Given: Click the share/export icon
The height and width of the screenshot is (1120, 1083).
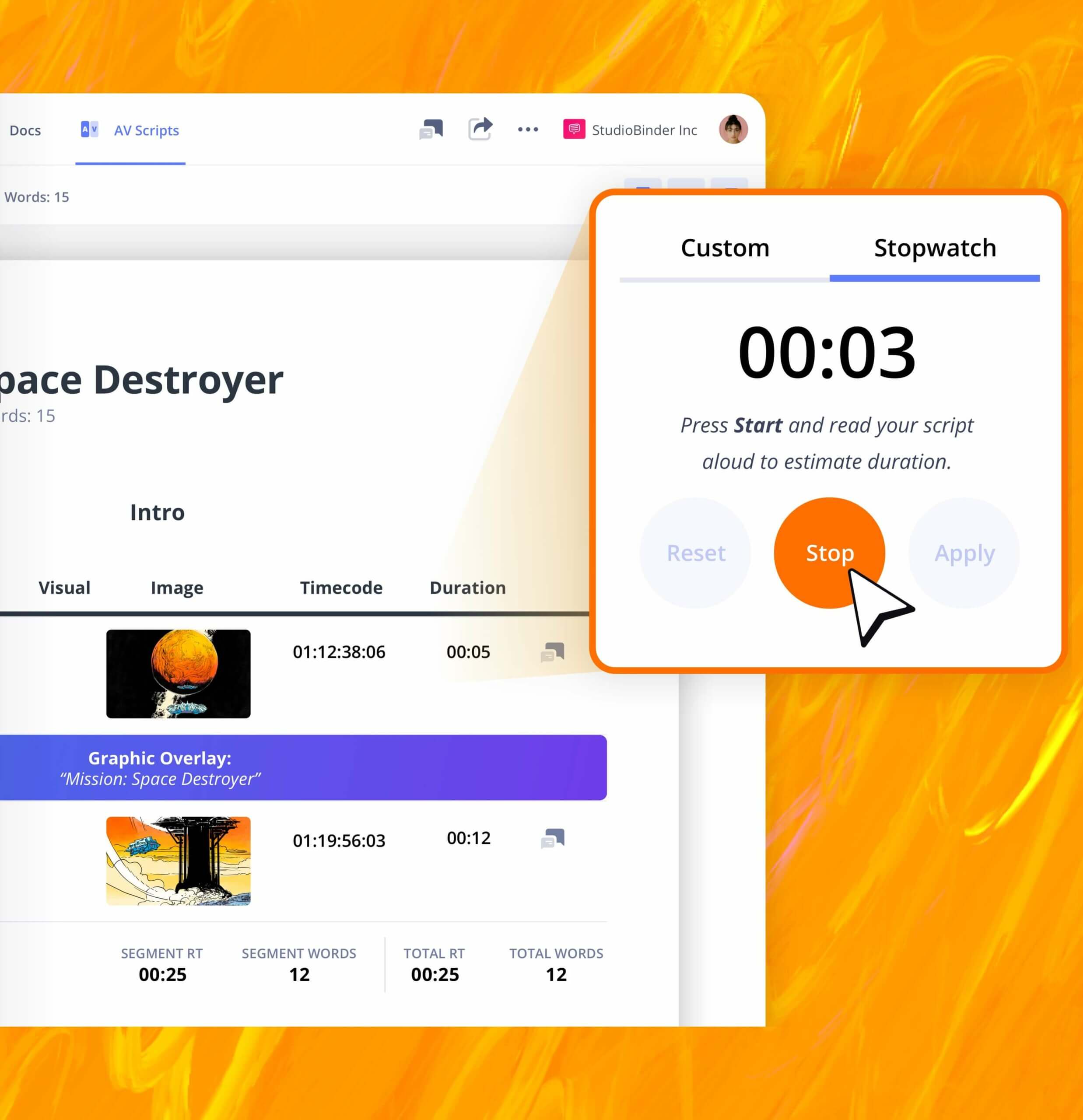Looking at the screenshot, I should pyautogui.click(x=480, y=129).
